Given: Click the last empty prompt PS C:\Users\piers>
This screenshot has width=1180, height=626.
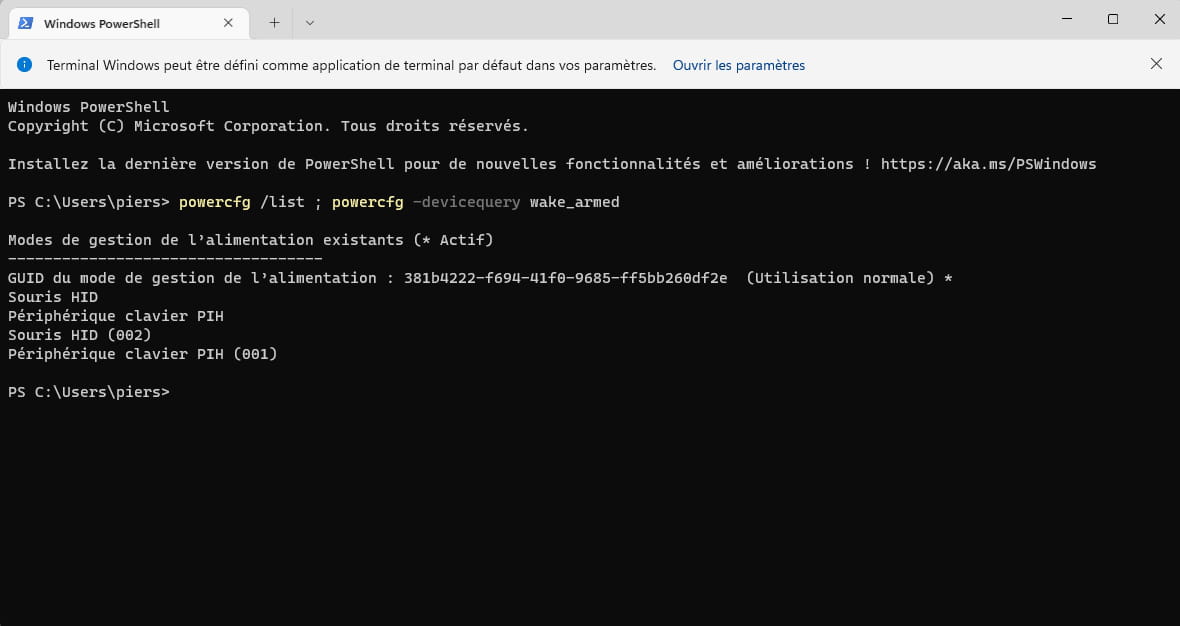Looking at the screenshot, I should [89, 392].
